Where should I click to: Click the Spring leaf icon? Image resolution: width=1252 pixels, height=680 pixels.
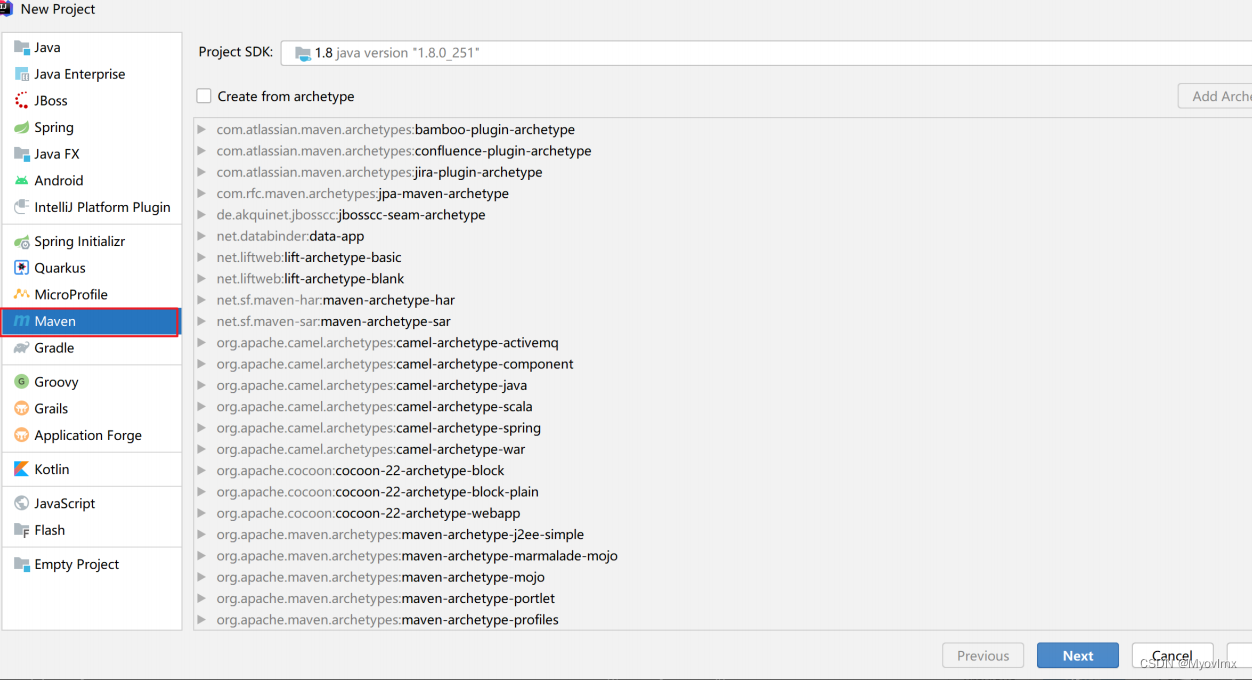pos(22,127)
